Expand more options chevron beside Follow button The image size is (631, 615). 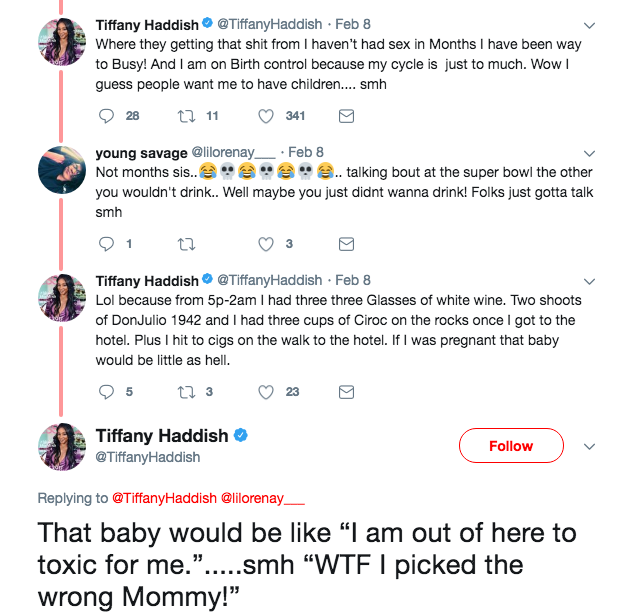(x=589, y=446)
